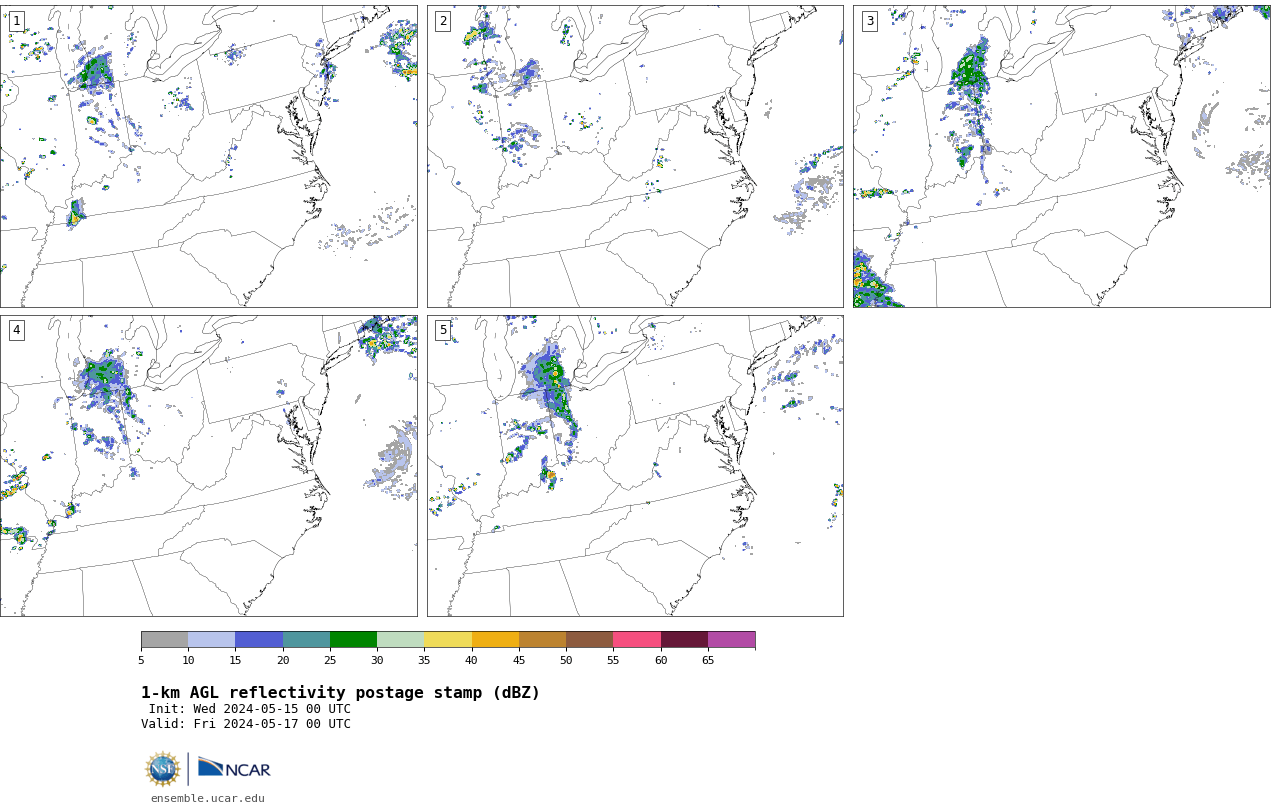Click the member label '5' box
The height and width of the screenshot is (809, 1280).
[x=443, y=330]
